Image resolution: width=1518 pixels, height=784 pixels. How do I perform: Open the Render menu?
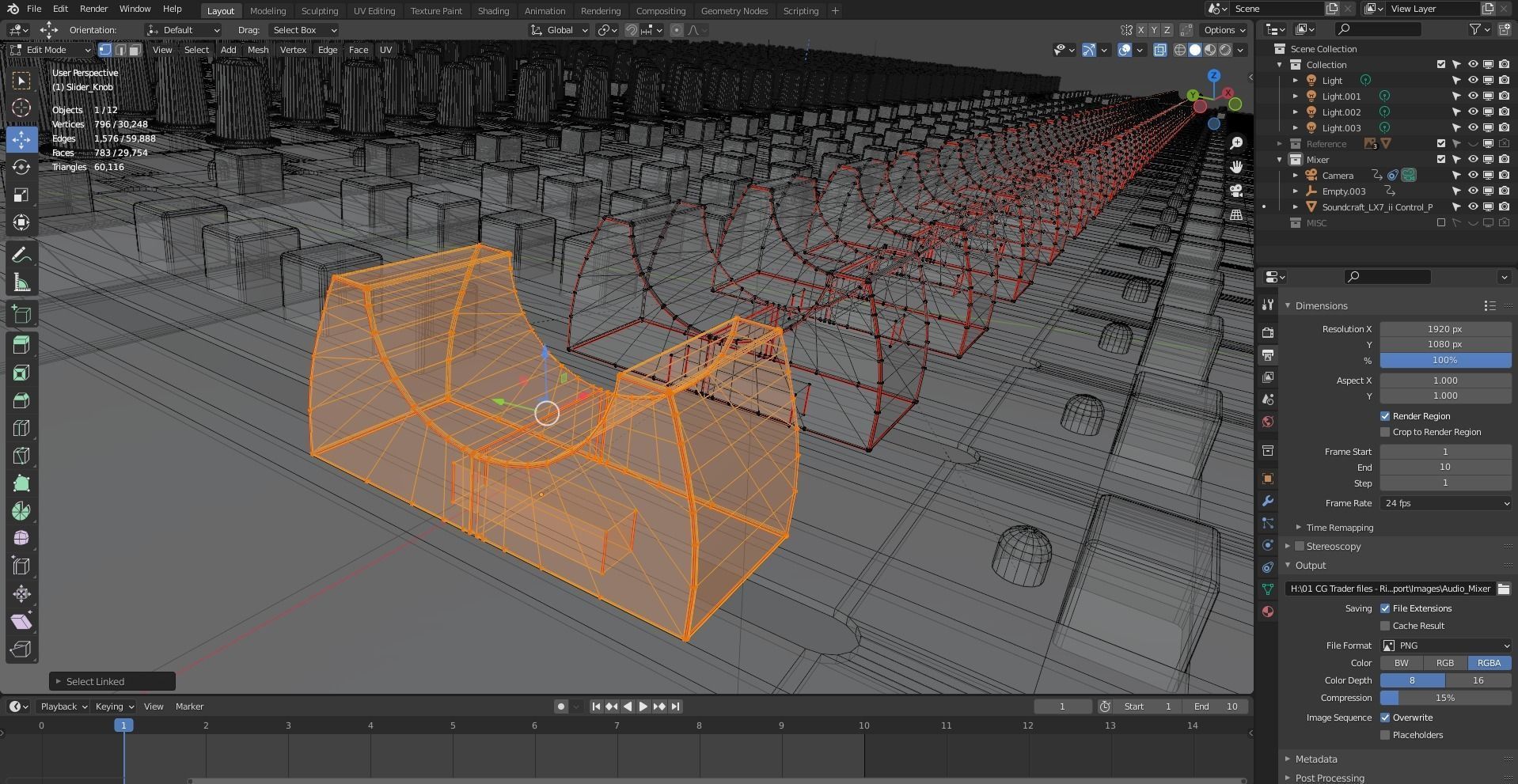click(x=93, y=9)
